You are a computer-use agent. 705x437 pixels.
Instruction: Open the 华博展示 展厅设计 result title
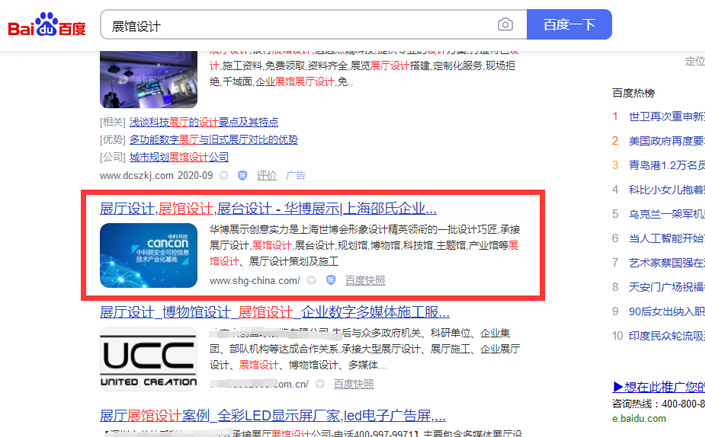point(268,209)
